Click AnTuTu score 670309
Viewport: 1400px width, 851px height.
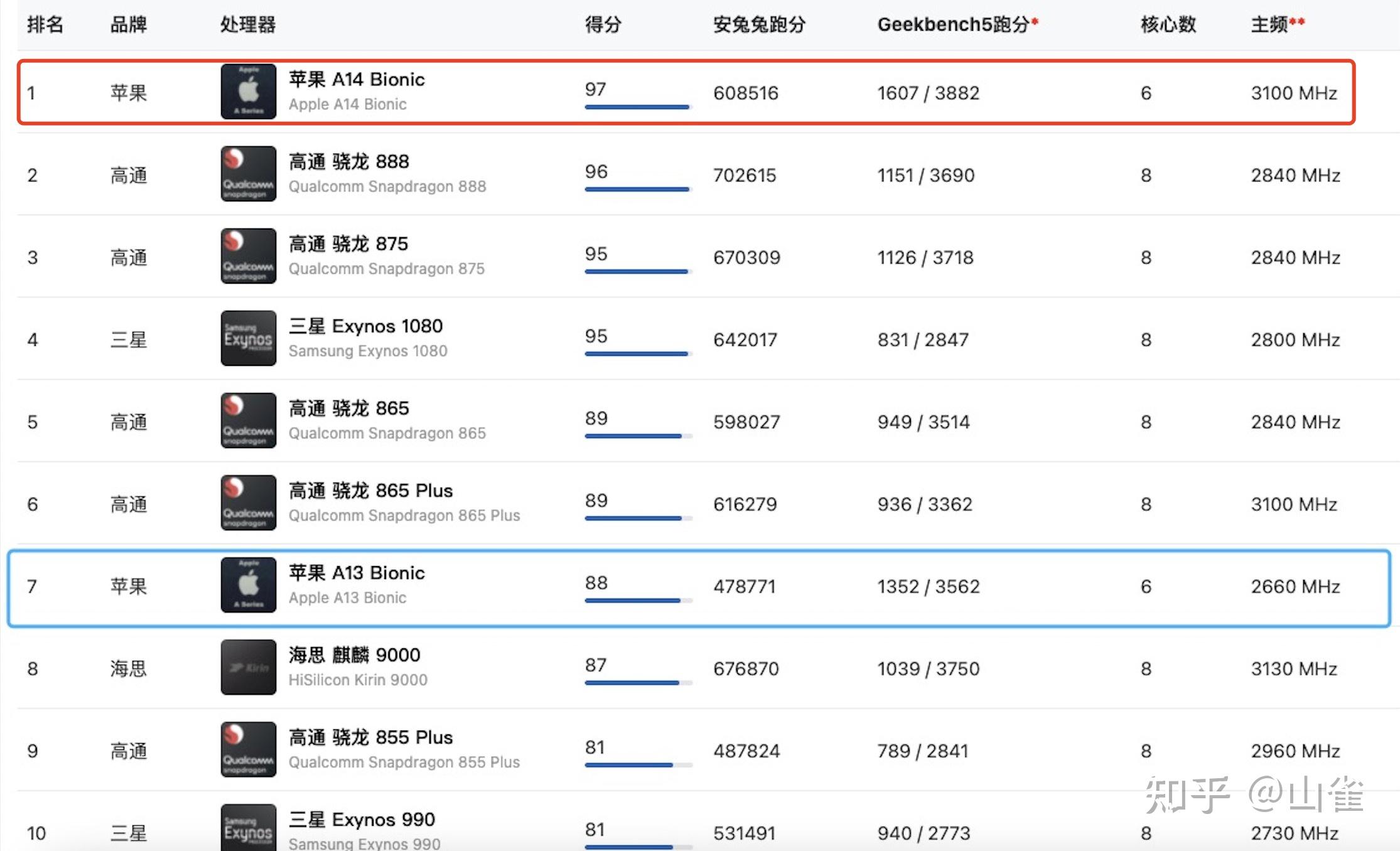point(747,257)
